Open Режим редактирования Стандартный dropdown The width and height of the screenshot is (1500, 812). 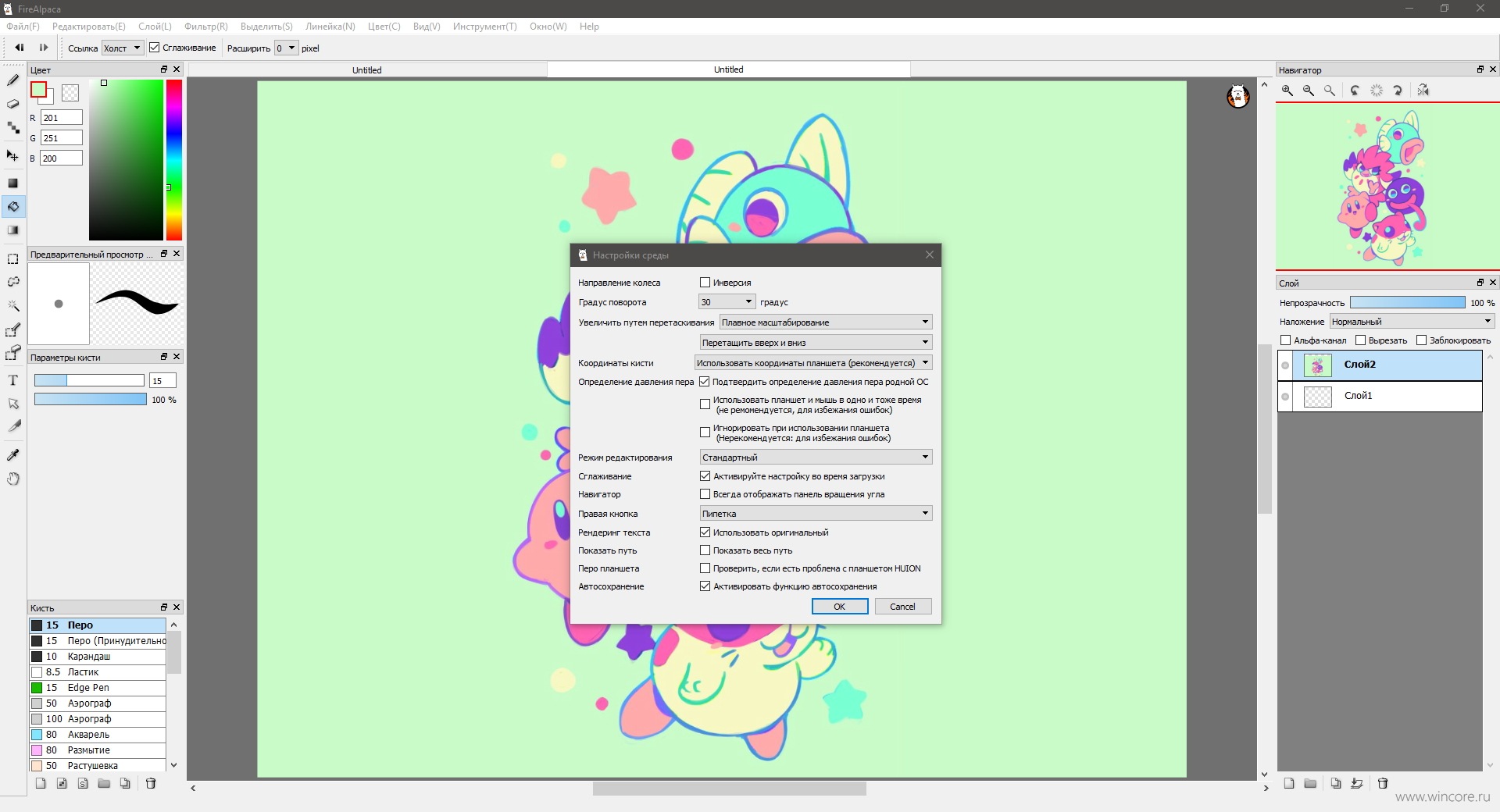point(816,458)
